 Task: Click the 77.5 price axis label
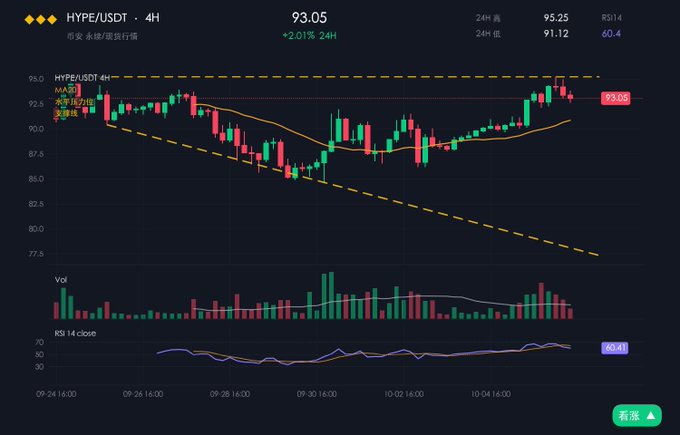[36, 254]
